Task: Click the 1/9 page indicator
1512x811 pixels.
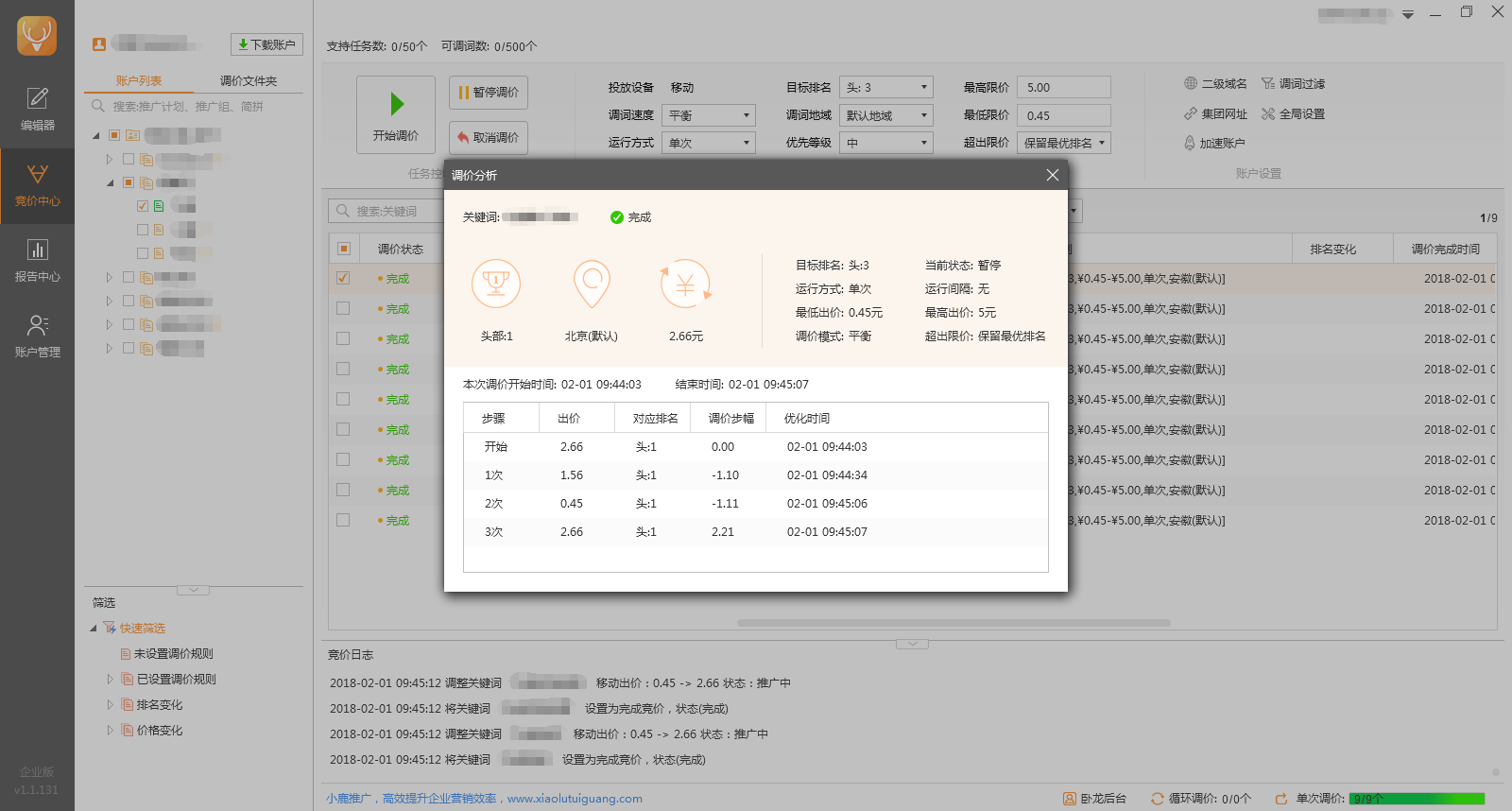Action: 1488,218
